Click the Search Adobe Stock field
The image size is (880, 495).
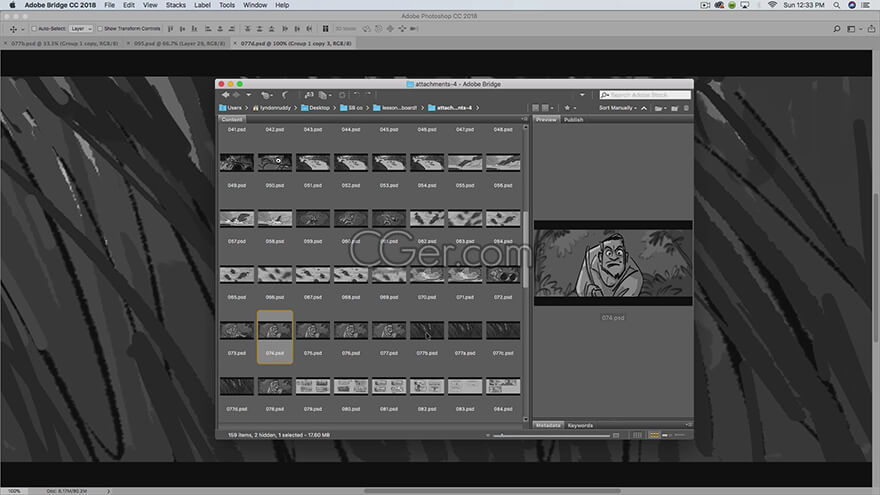(x=645, y=95)
